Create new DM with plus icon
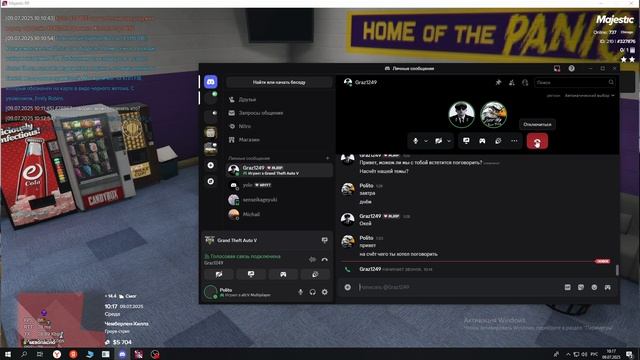This screenshot has width=640, height=360. [327, 158]
